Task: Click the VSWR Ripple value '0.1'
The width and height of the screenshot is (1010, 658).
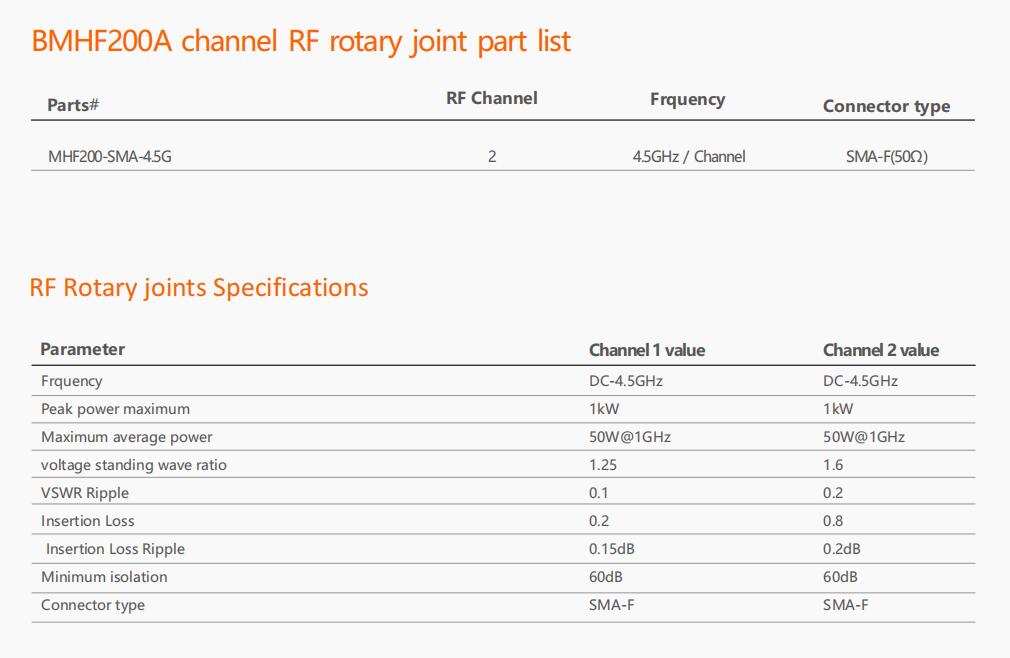Action: [x=598, y=493]
